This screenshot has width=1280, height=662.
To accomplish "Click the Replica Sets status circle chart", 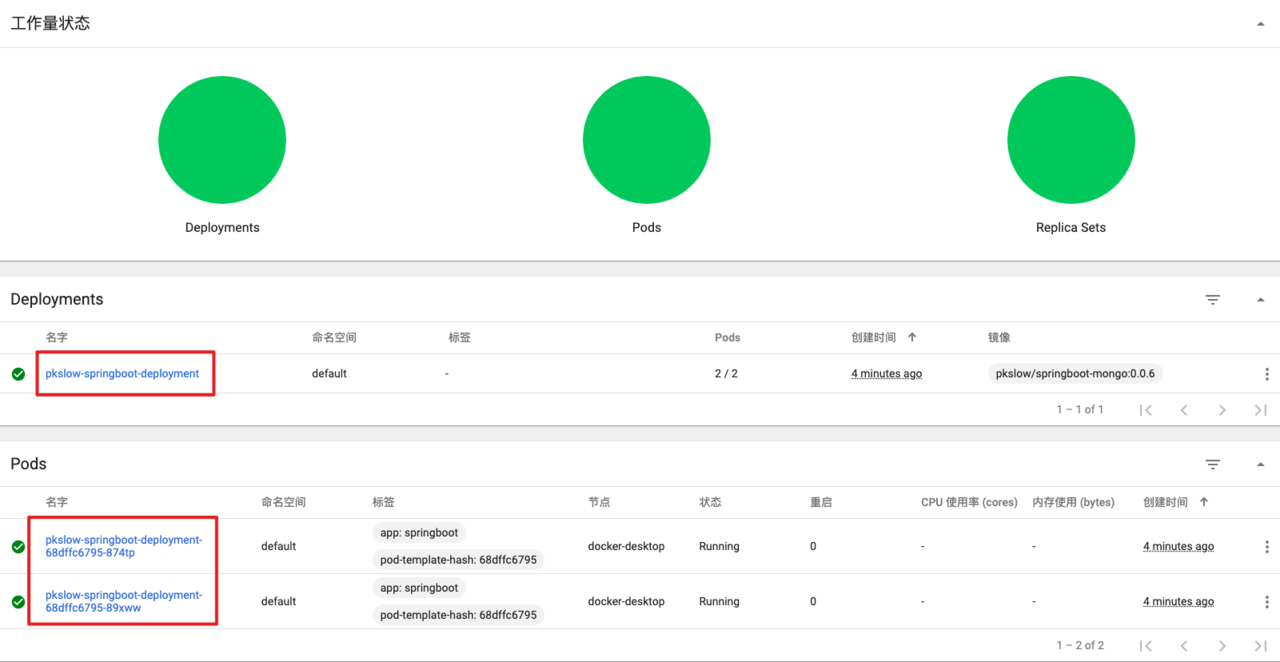I will pyautogui.click(x=1071, y=140).
